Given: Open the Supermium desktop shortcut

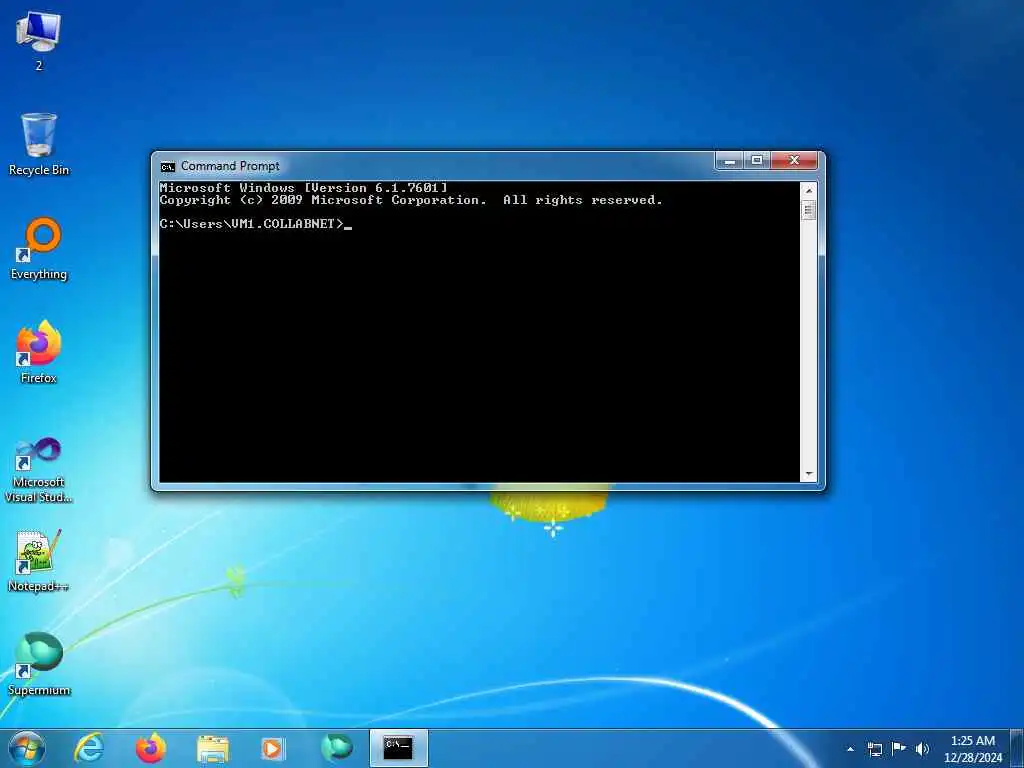Looking at the screenshot, I should coord(39,664).
